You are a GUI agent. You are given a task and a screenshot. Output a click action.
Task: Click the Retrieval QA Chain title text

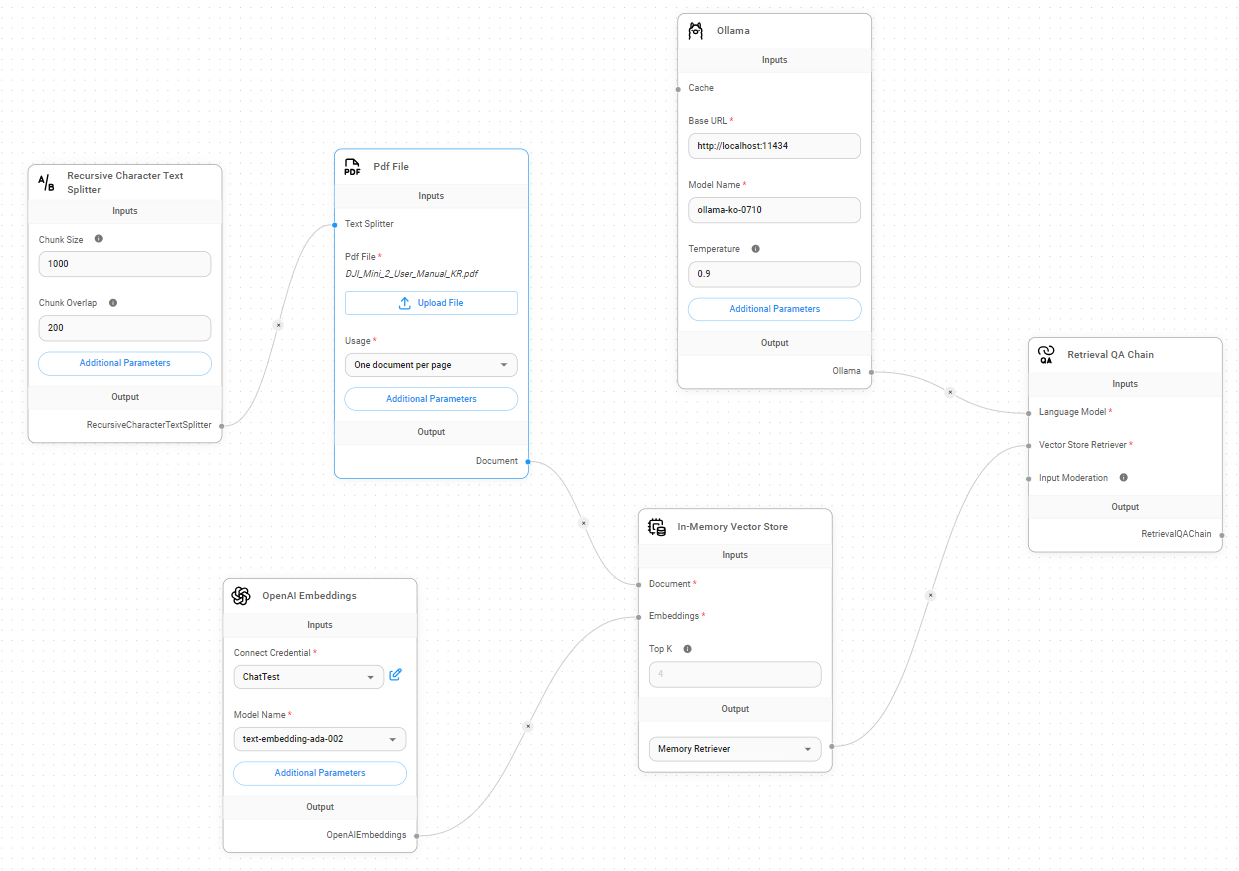pyautogui.click(x=1111, y=355)
